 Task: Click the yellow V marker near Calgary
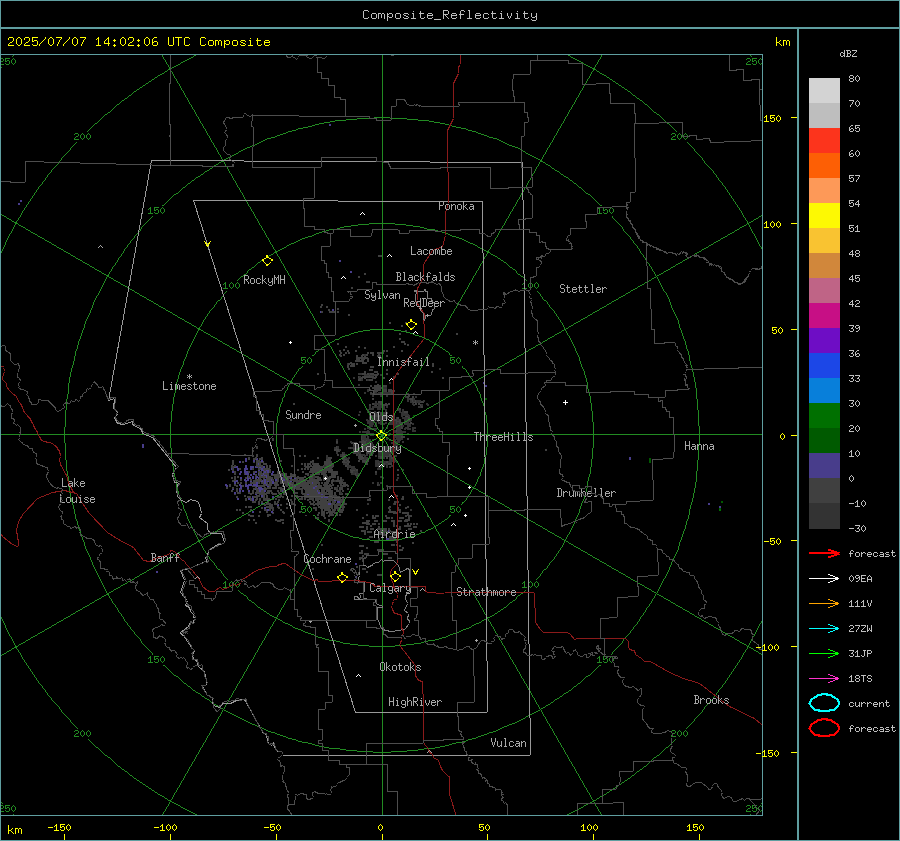coord(416,572)
